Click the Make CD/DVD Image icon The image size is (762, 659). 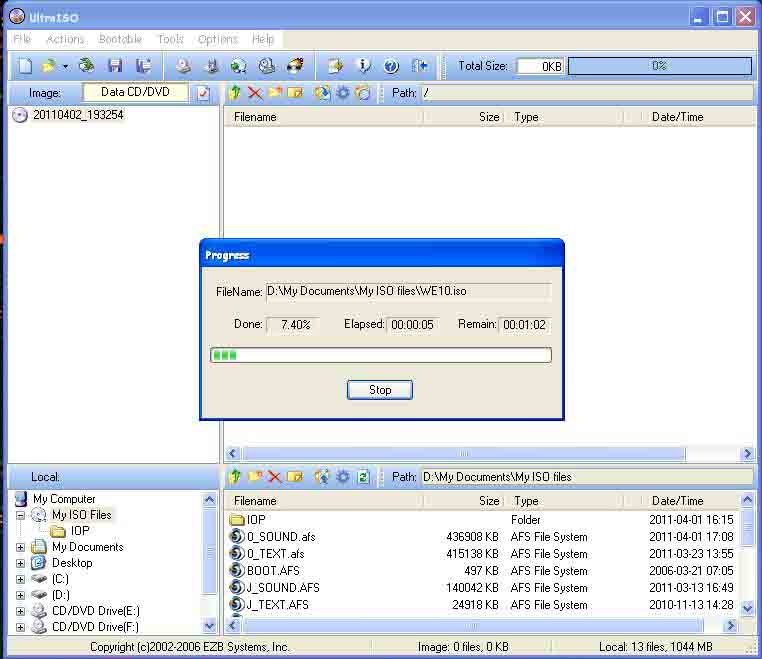tap(183, 66)
